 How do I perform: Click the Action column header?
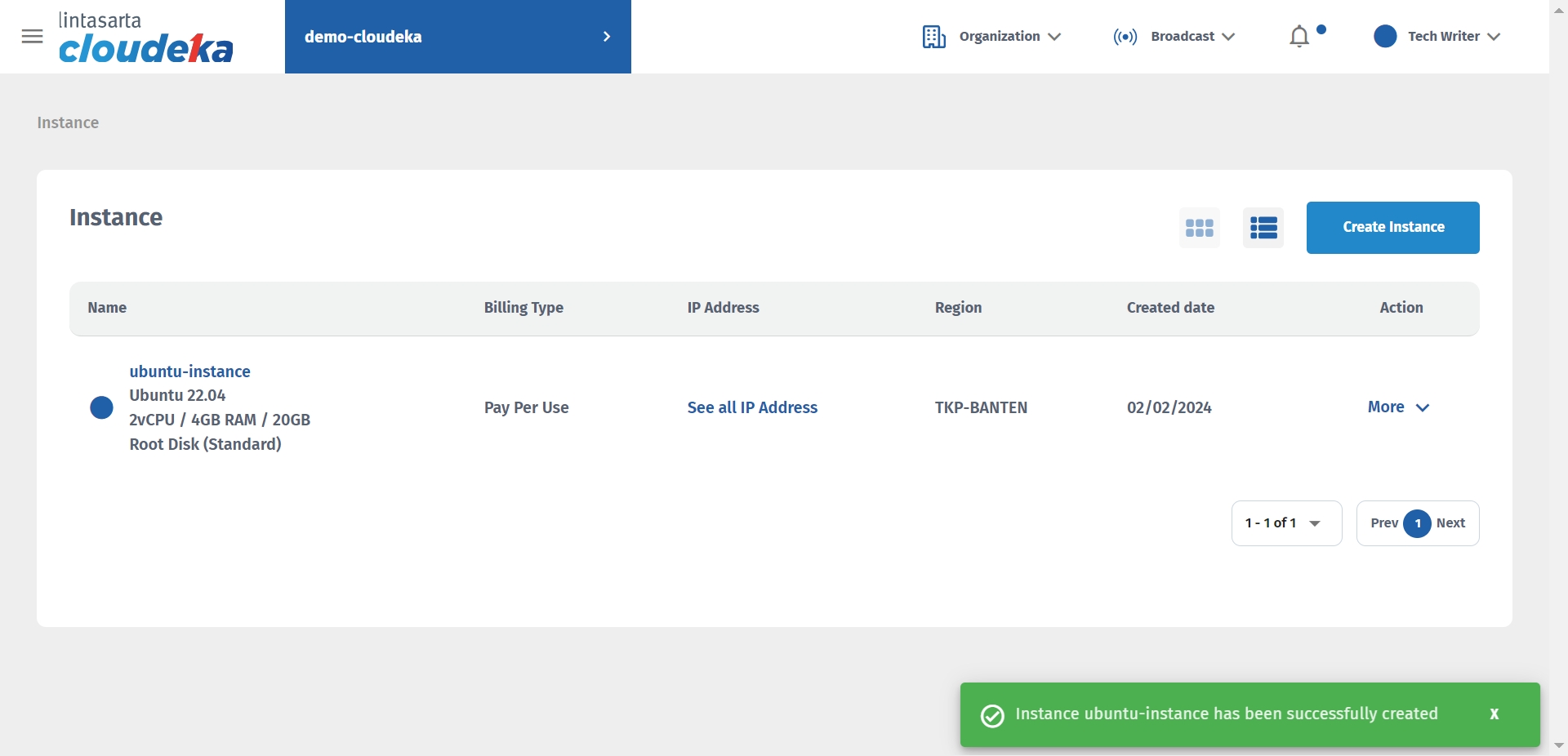(x=1401, y=308)
